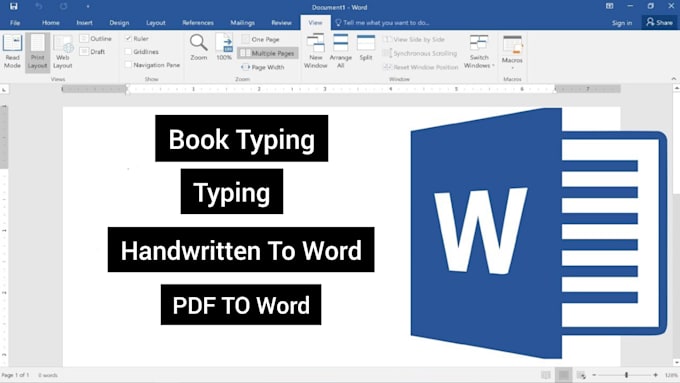Click Reset Window Position
Viewport: 680px width, 383px height.
click(x=421, y=67)
